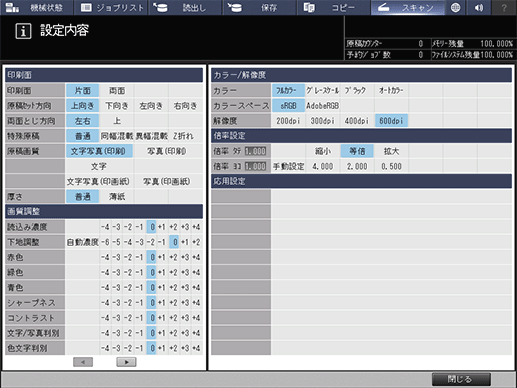Set 緑色 to +1
Image resolution: width=517 pixels, height=388 pixels.
tap(162, 272)
